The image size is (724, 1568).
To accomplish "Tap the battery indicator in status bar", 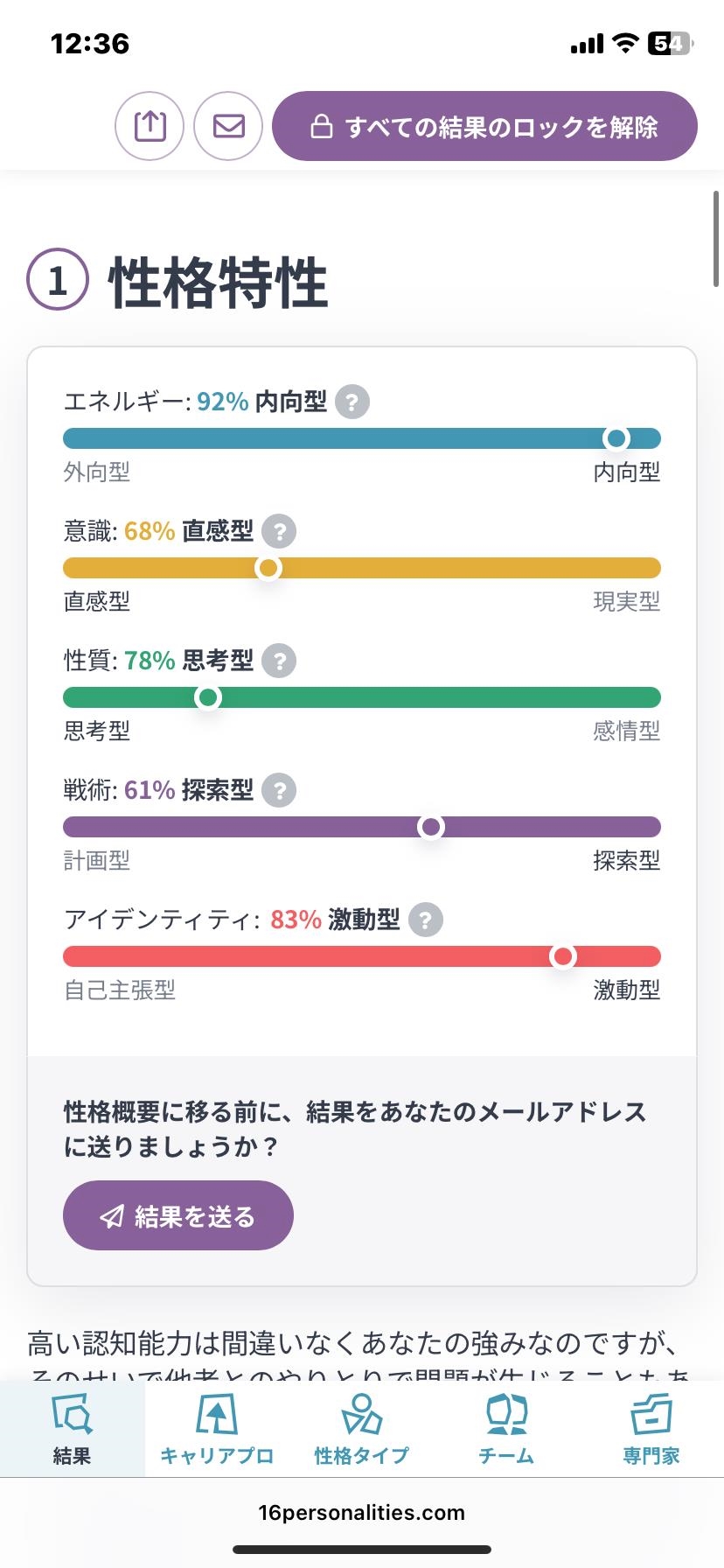I will point(670,44).
